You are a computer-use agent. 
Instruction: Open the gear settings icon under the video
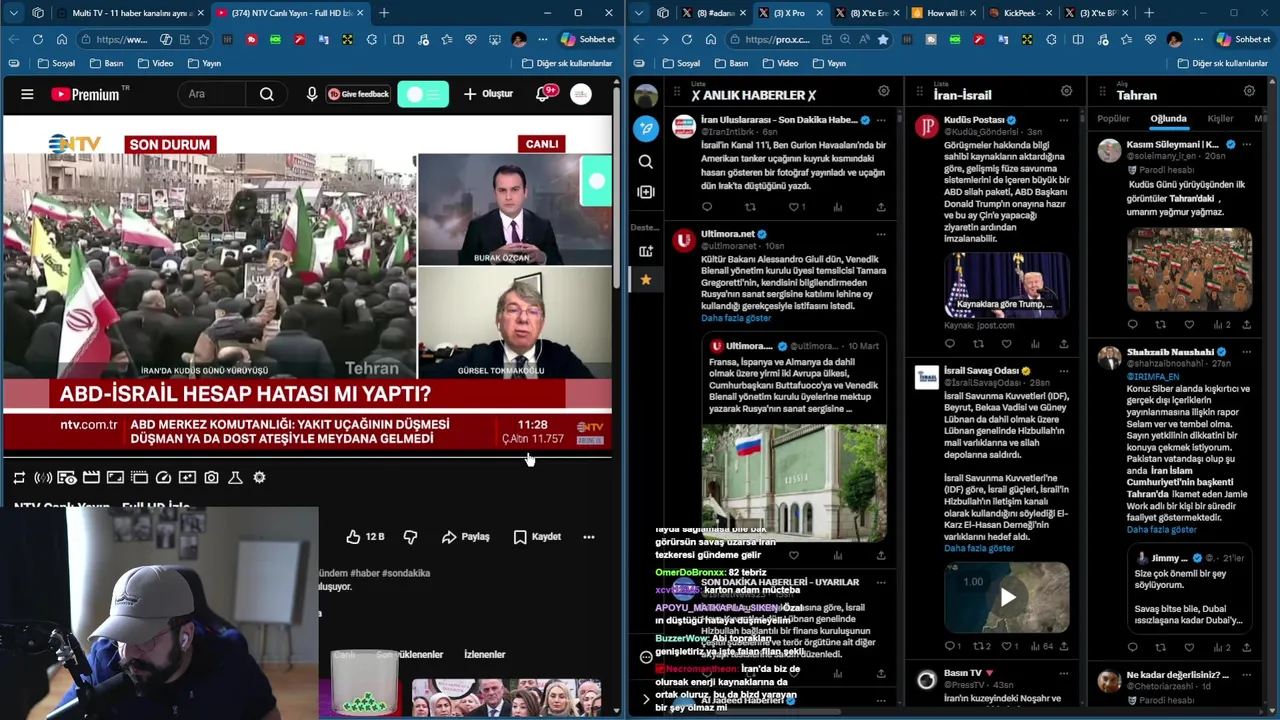tap(259, 478)
